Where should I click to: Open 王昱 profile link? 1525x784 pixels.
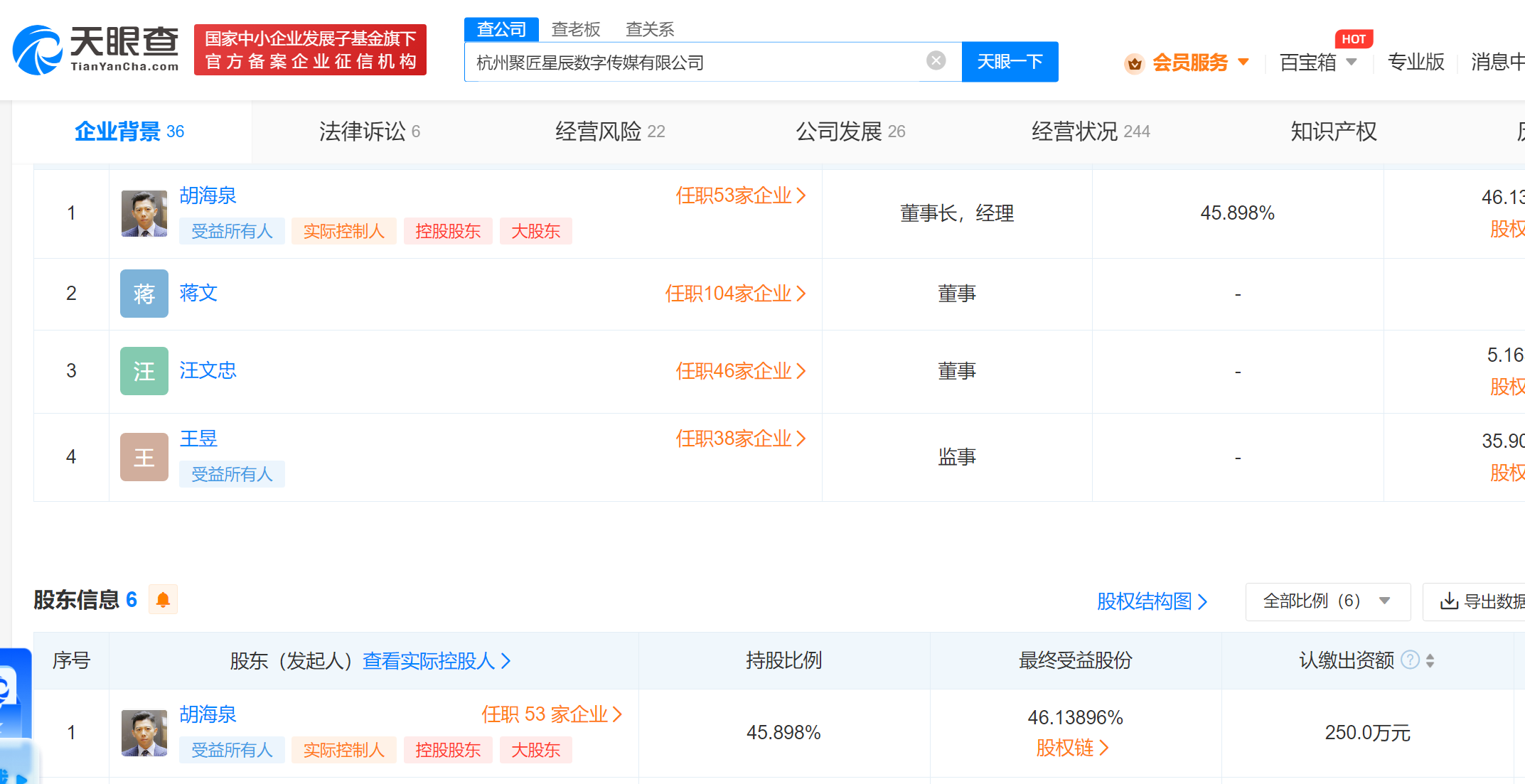click(x=198, y=439)
